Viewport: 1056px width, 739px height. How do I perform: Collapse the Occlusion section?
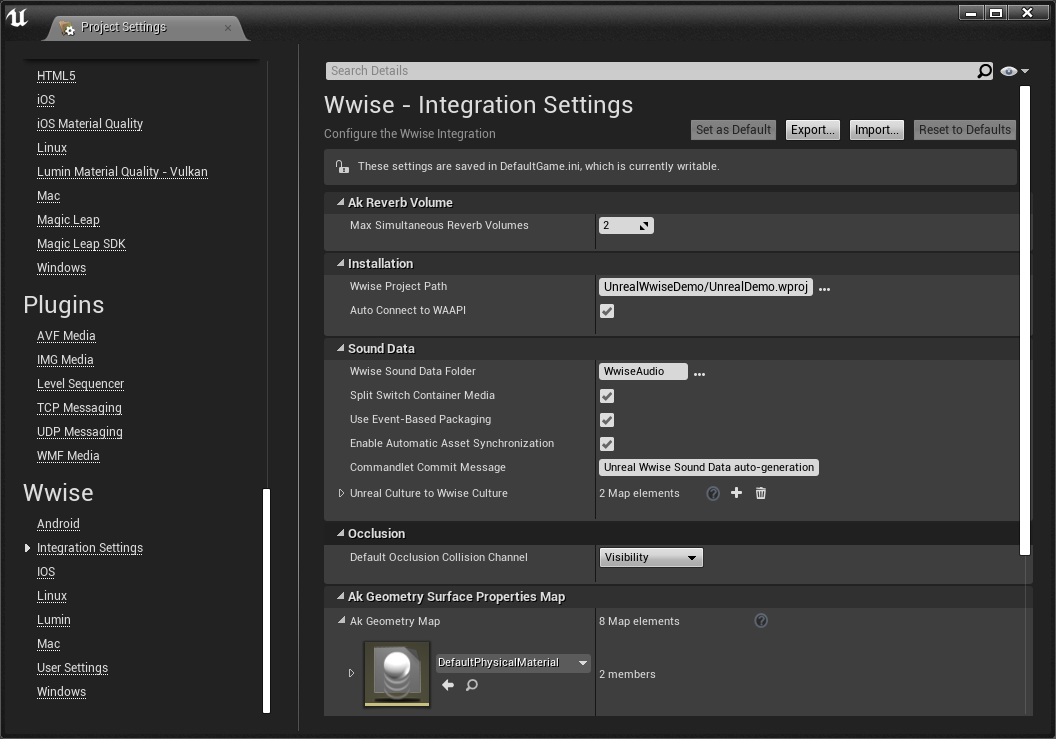click(x=341, y=533)
